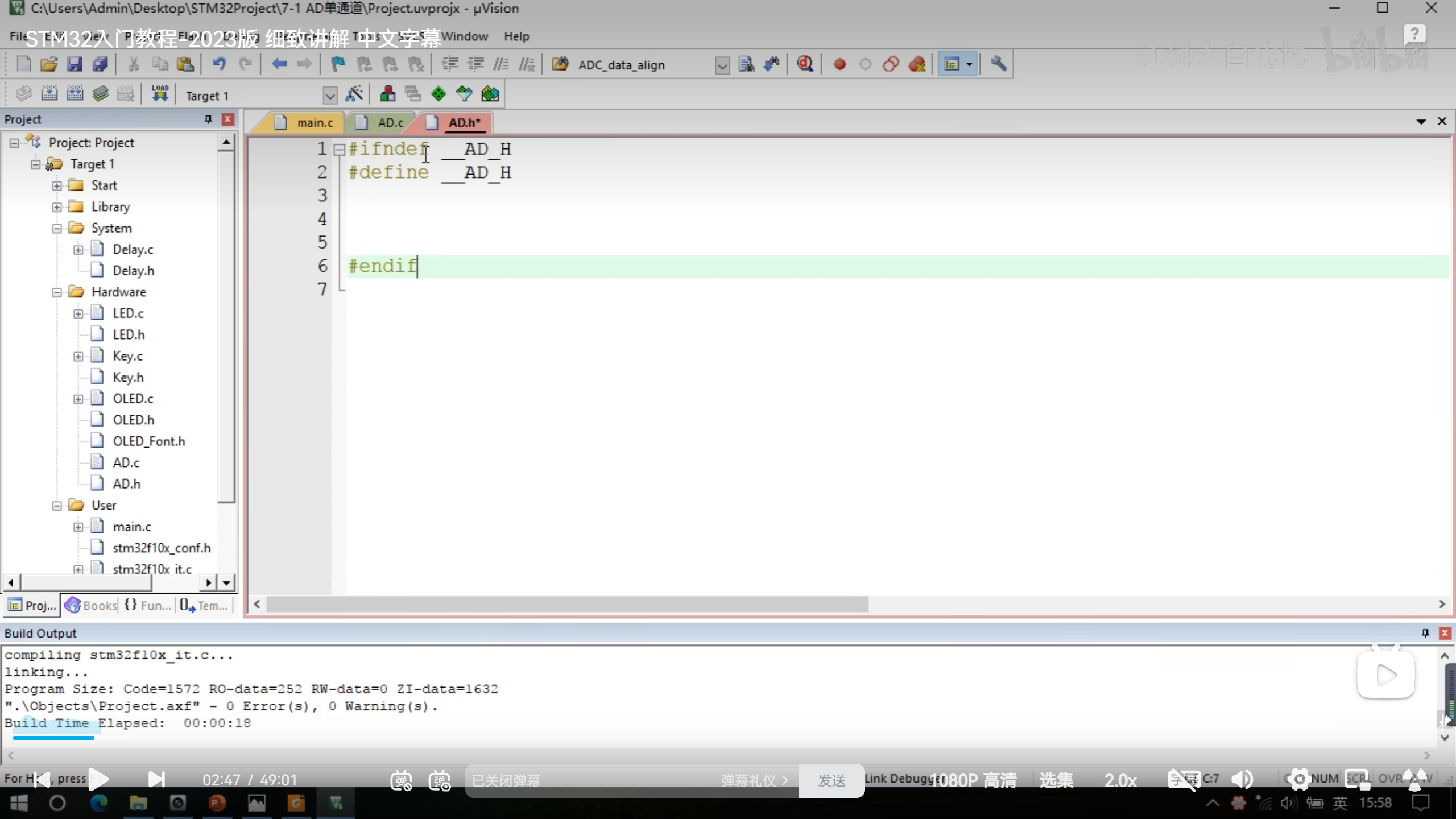Image resolution: width=1456 pixels, height=819 pixels.
Task: Open Configuration wrench icon
Action: (998, 64)
